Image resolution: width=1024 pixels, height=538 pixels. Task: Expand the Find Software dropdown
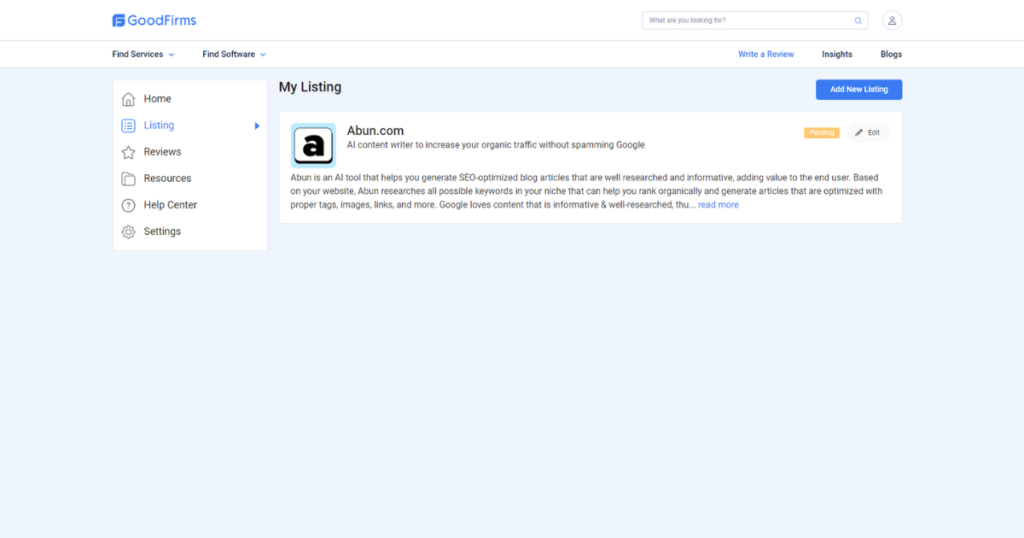(234, 54)
